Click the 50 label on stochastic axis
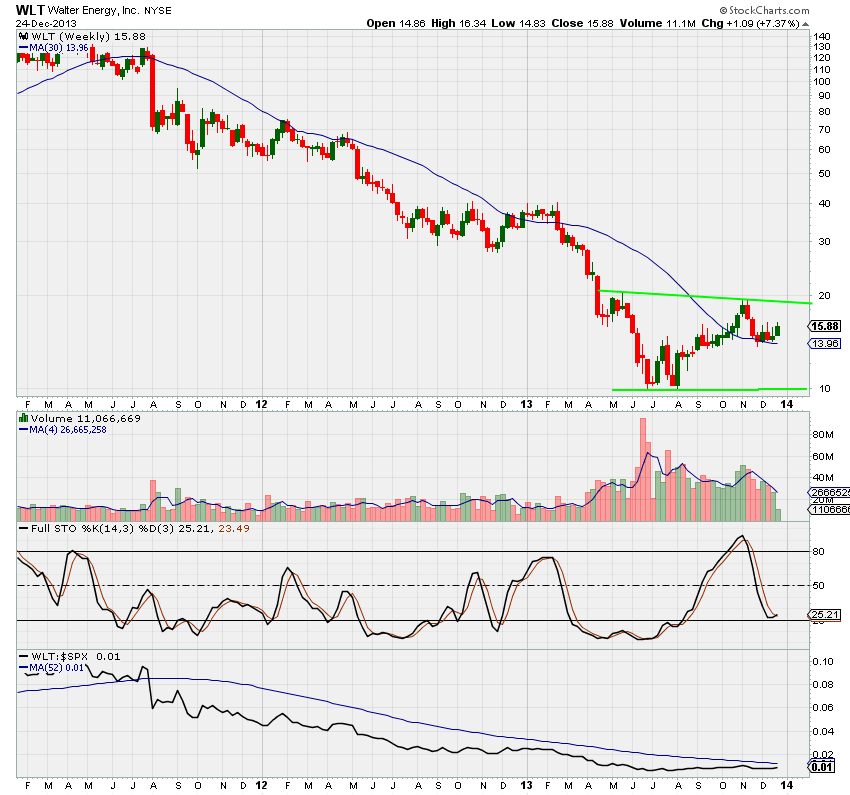Viewport: 850px width, 795px height. click(819, 586)
